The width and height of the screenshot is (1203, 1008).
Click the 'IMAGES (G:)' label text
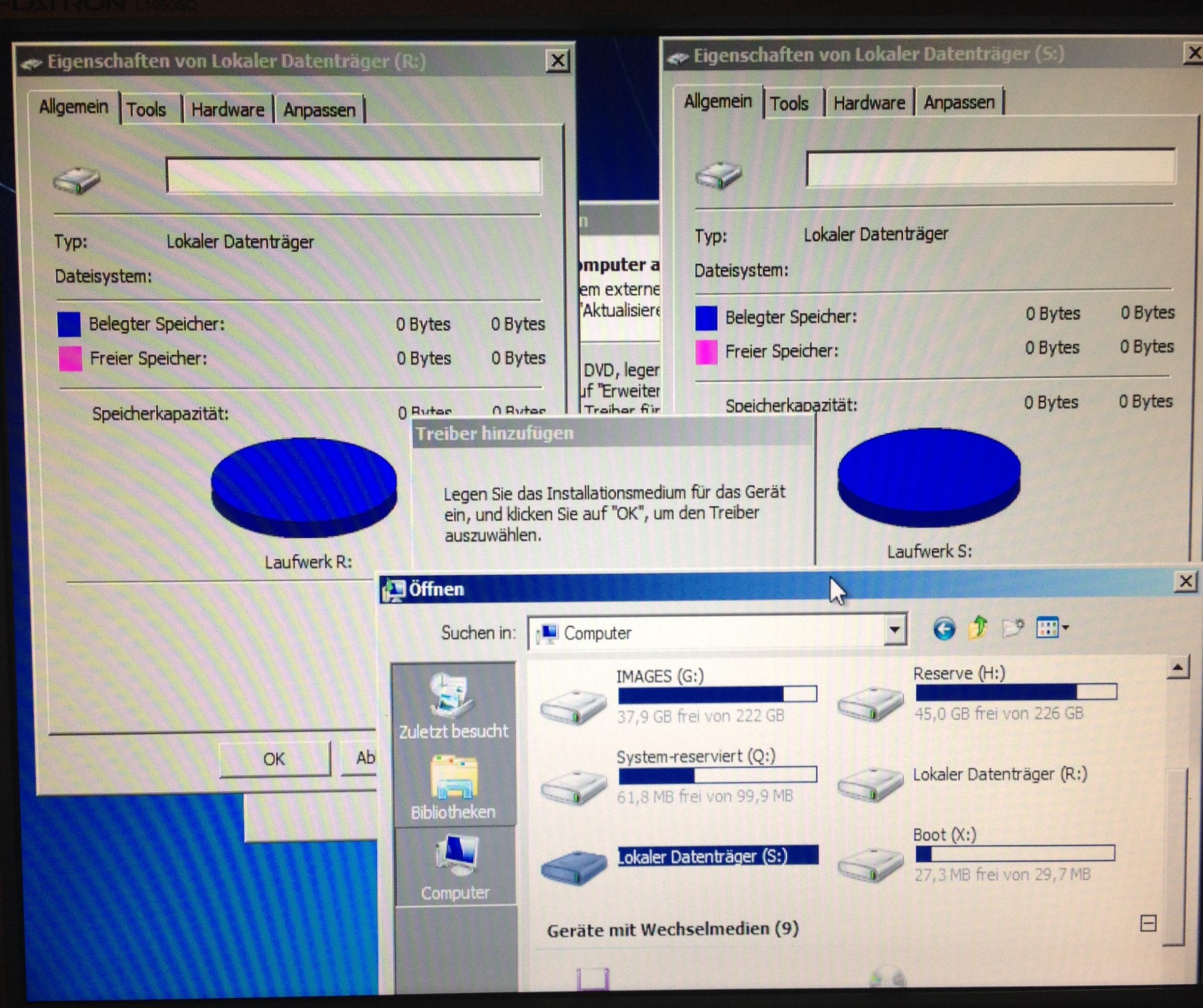pos(660,676)
